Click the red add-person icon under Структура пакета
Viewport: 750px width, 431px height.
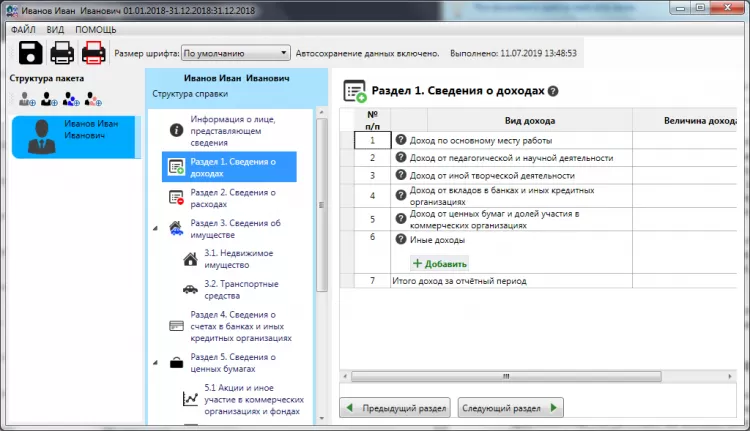tap(93, 99)
